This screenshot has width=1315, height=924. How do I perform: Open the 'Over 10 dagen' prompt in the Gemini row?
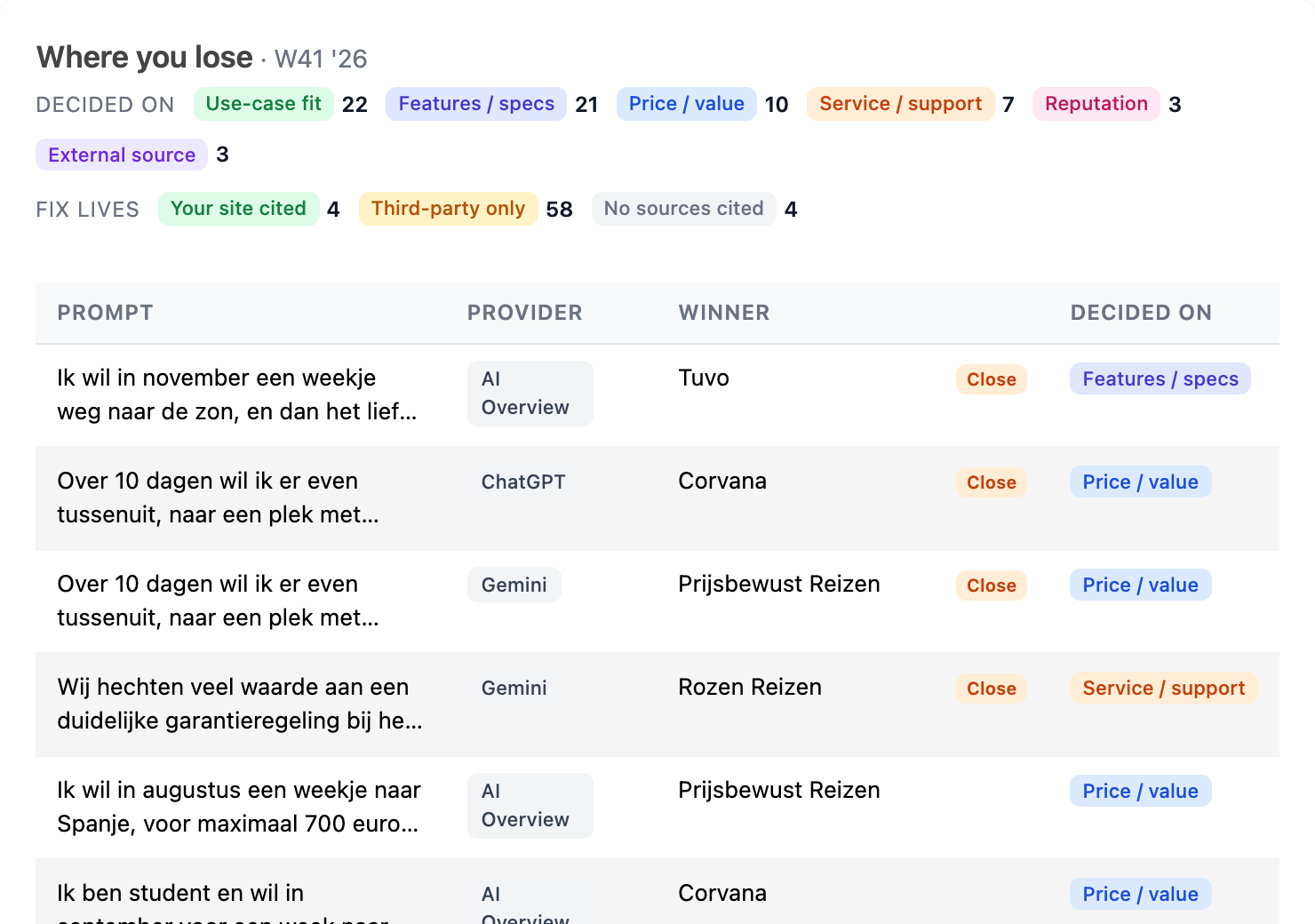click(x=218, y=601)
